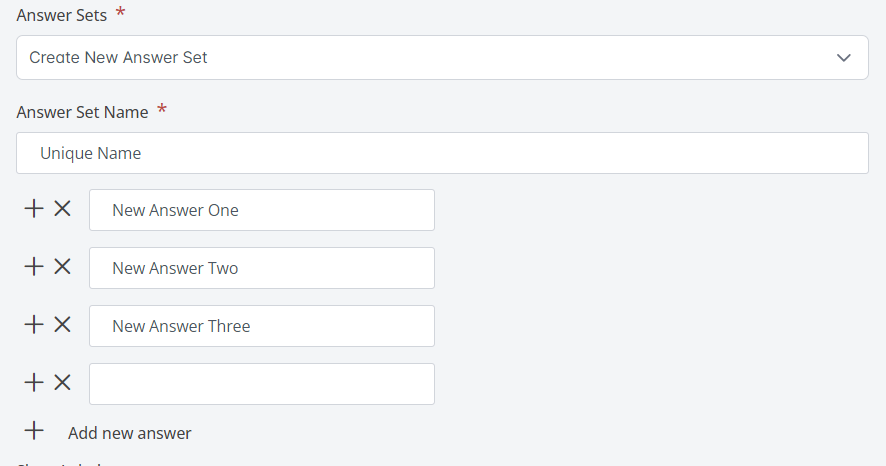The height and width of the screenshot is (466, 886).
Task: Focus the Unique Name text field
Action: coord(442,153)
